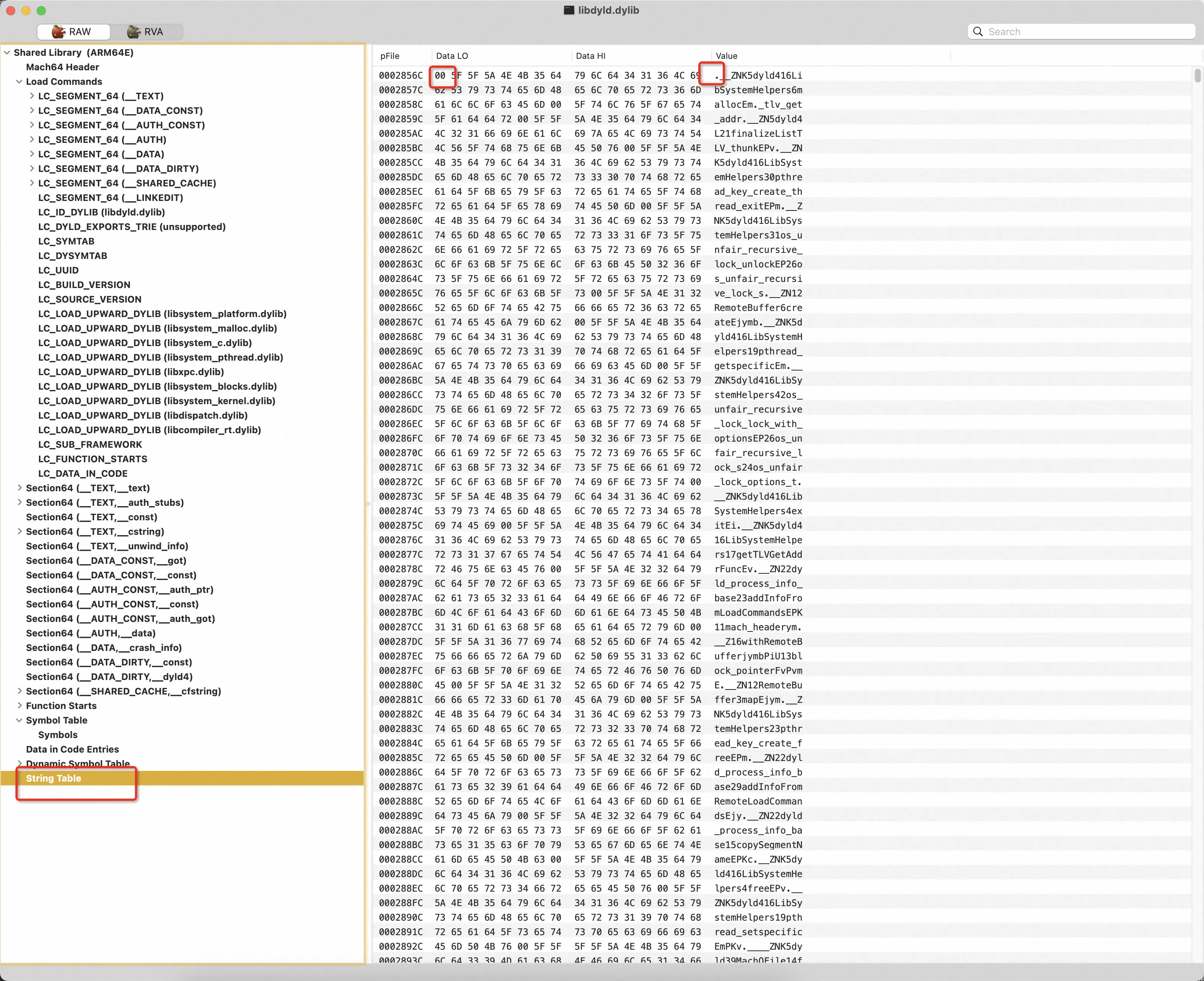Collapse the Load Commands node
Viewport: 1204px width, 981px height.
(x=19, y=81)
